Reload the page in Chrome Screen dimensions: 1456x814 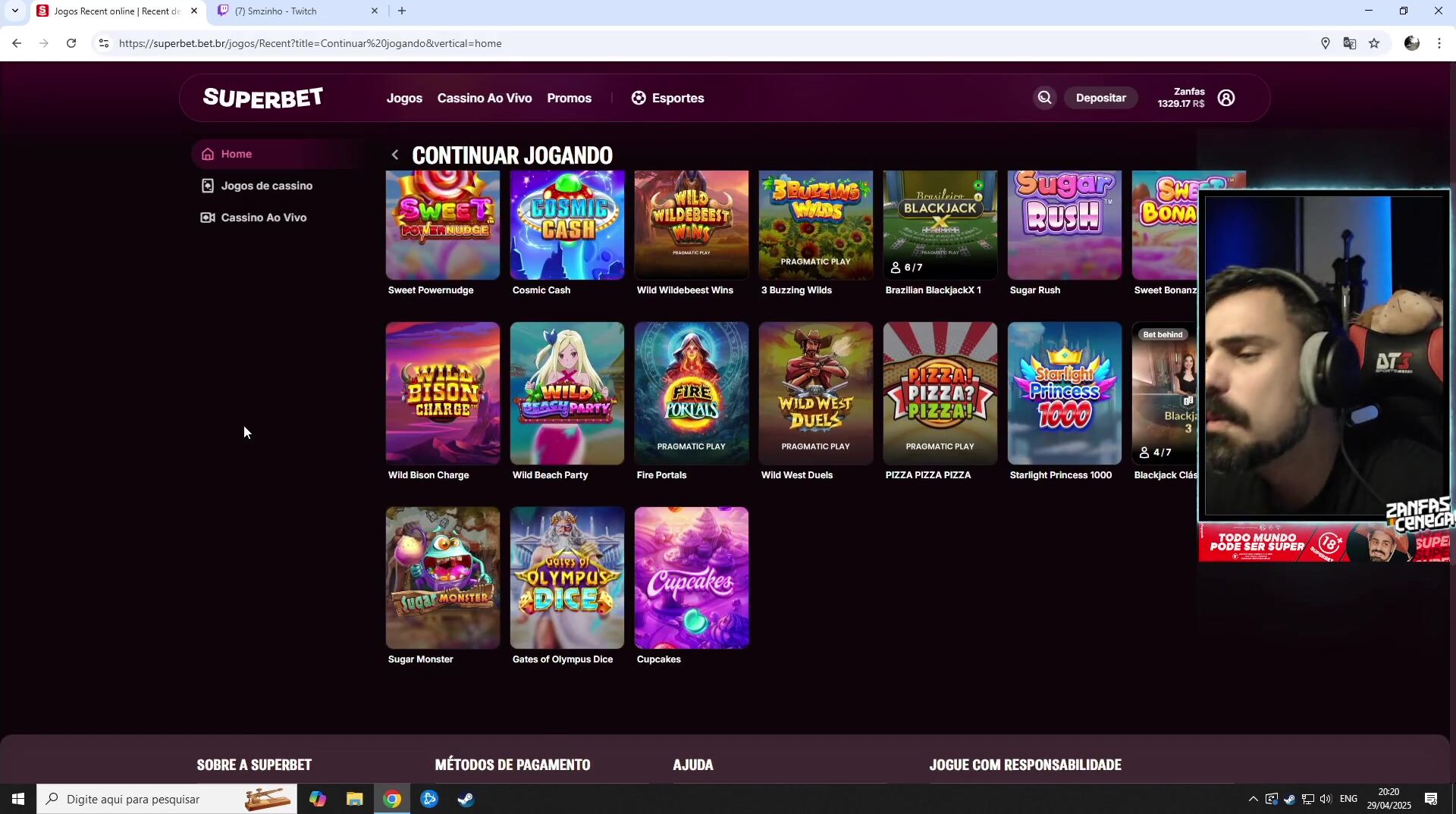71,43
